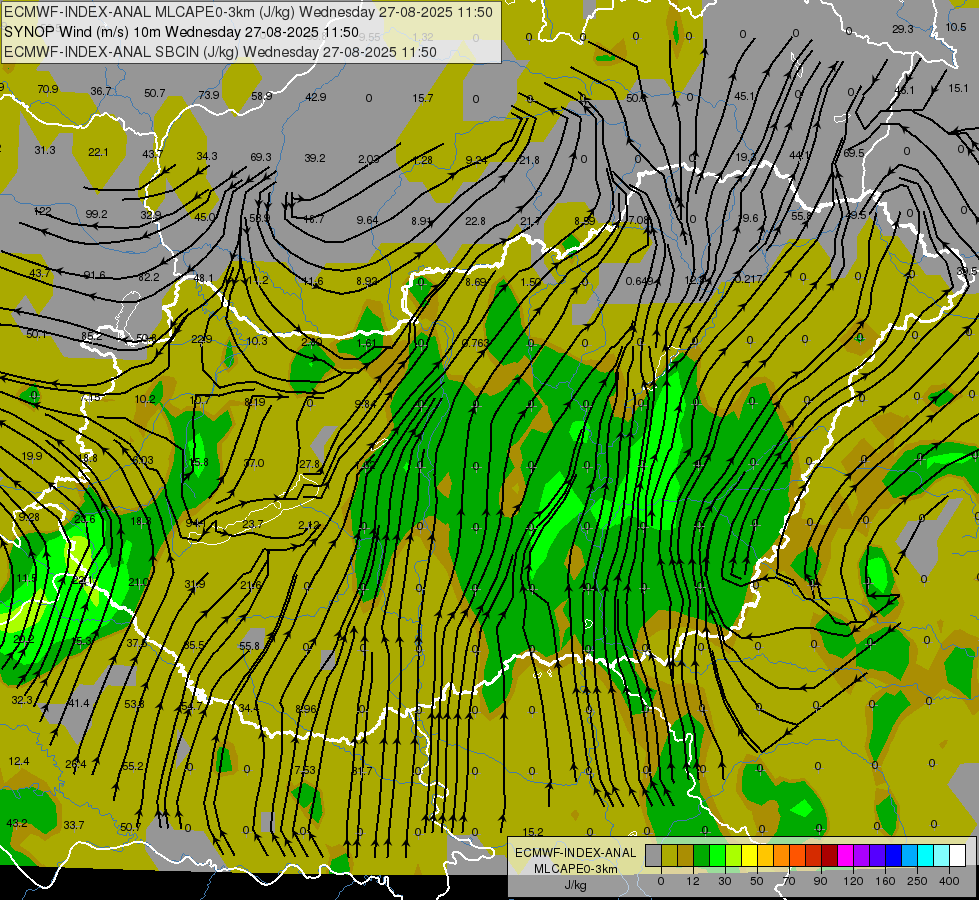Click the map value 9.84
Screen dimensions: 979x900
[365, 404]
